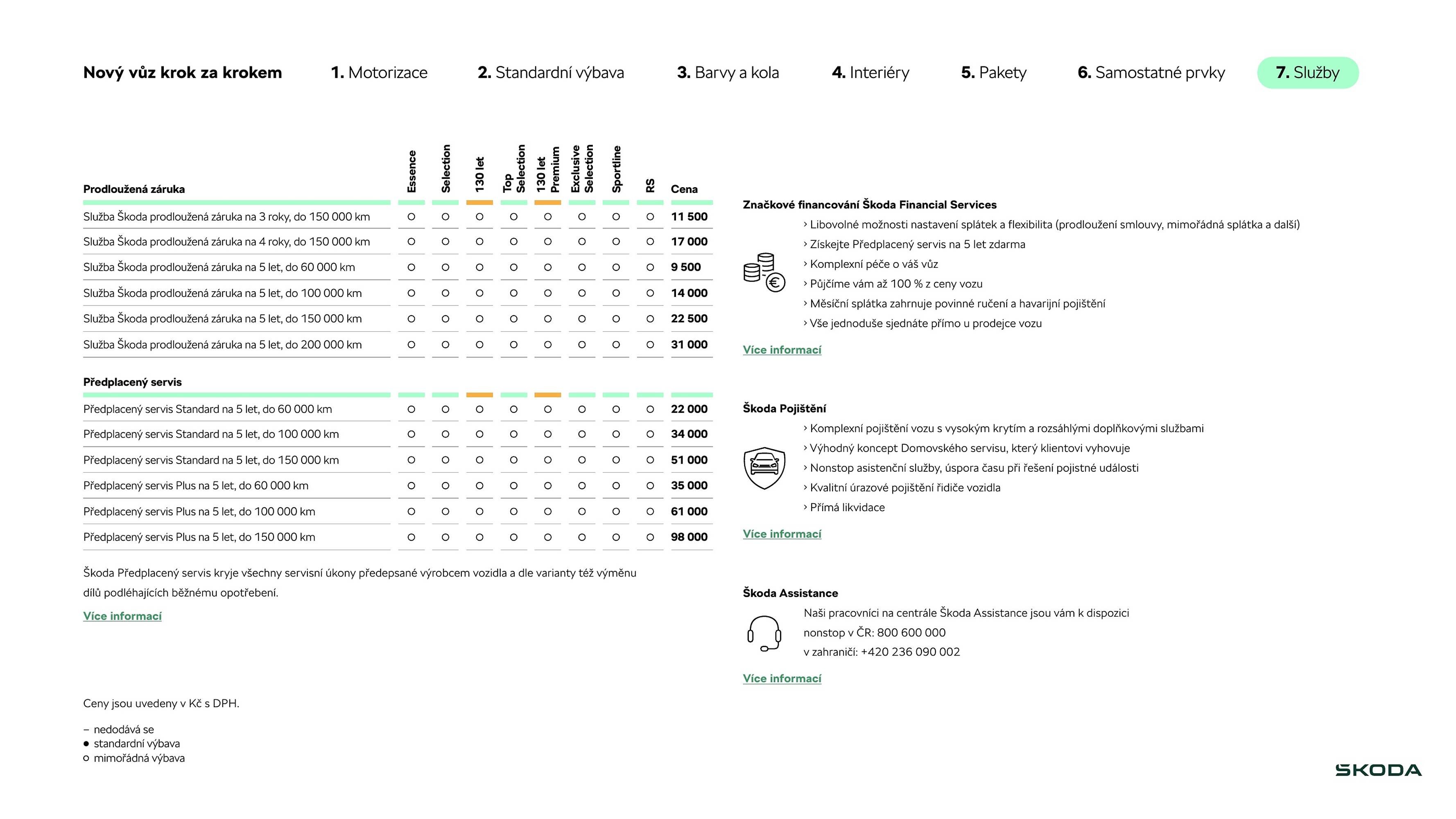Open the 5. Pakety tab
Image resolution: width=1456 pixels, height=819 pixels.
(x=994, y=72)
